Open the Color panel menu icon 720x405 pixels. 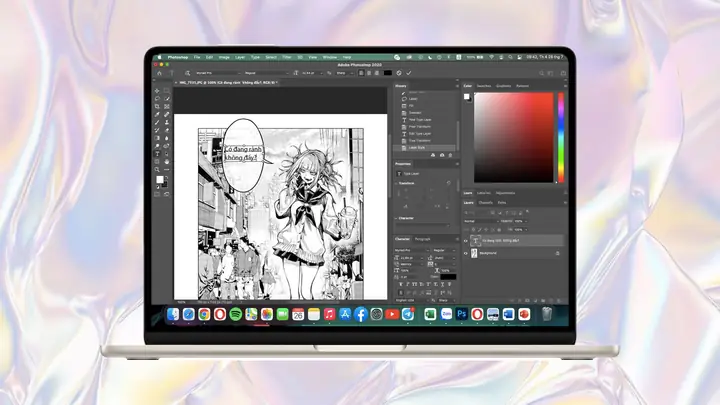click(565, 86)
